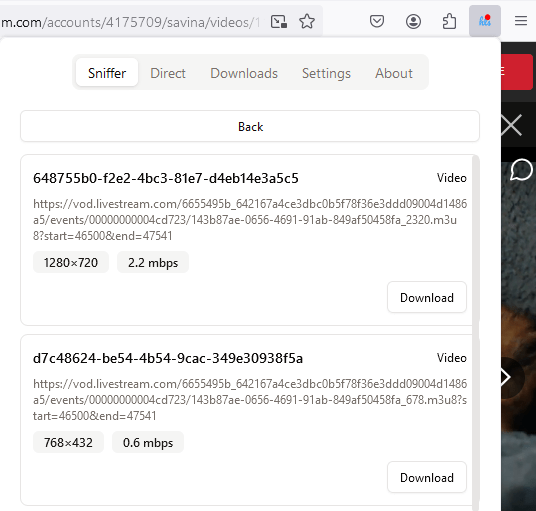Screen dimensions: 536x511
Task: Click title 648755b0-f2e2-4bc3-81e7-d4eb14e3a5c5
Action: [x=166, y=178]
